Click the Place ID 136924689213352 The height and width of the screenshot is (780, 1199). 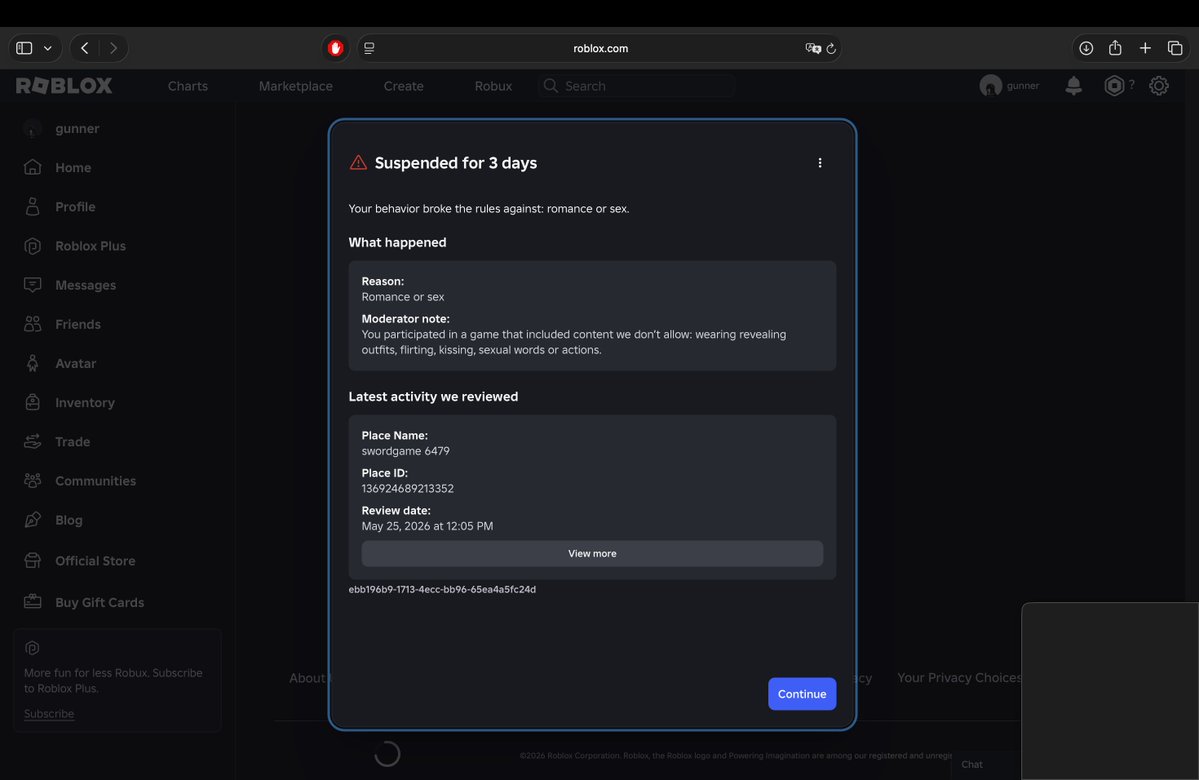[408, 489]
